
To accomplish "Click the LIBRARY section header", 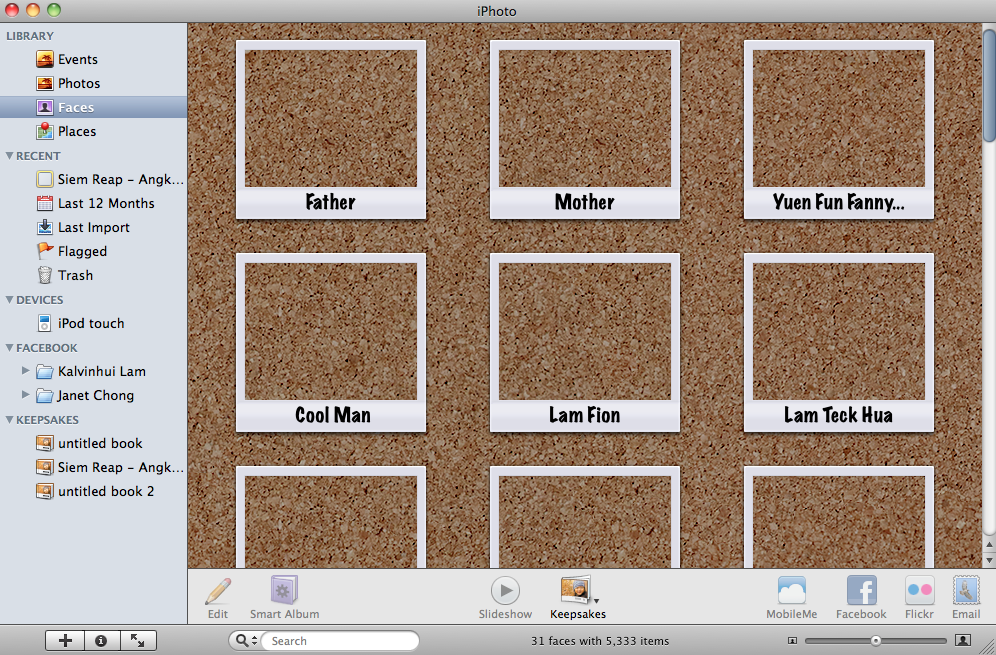I will click(30, 36).
